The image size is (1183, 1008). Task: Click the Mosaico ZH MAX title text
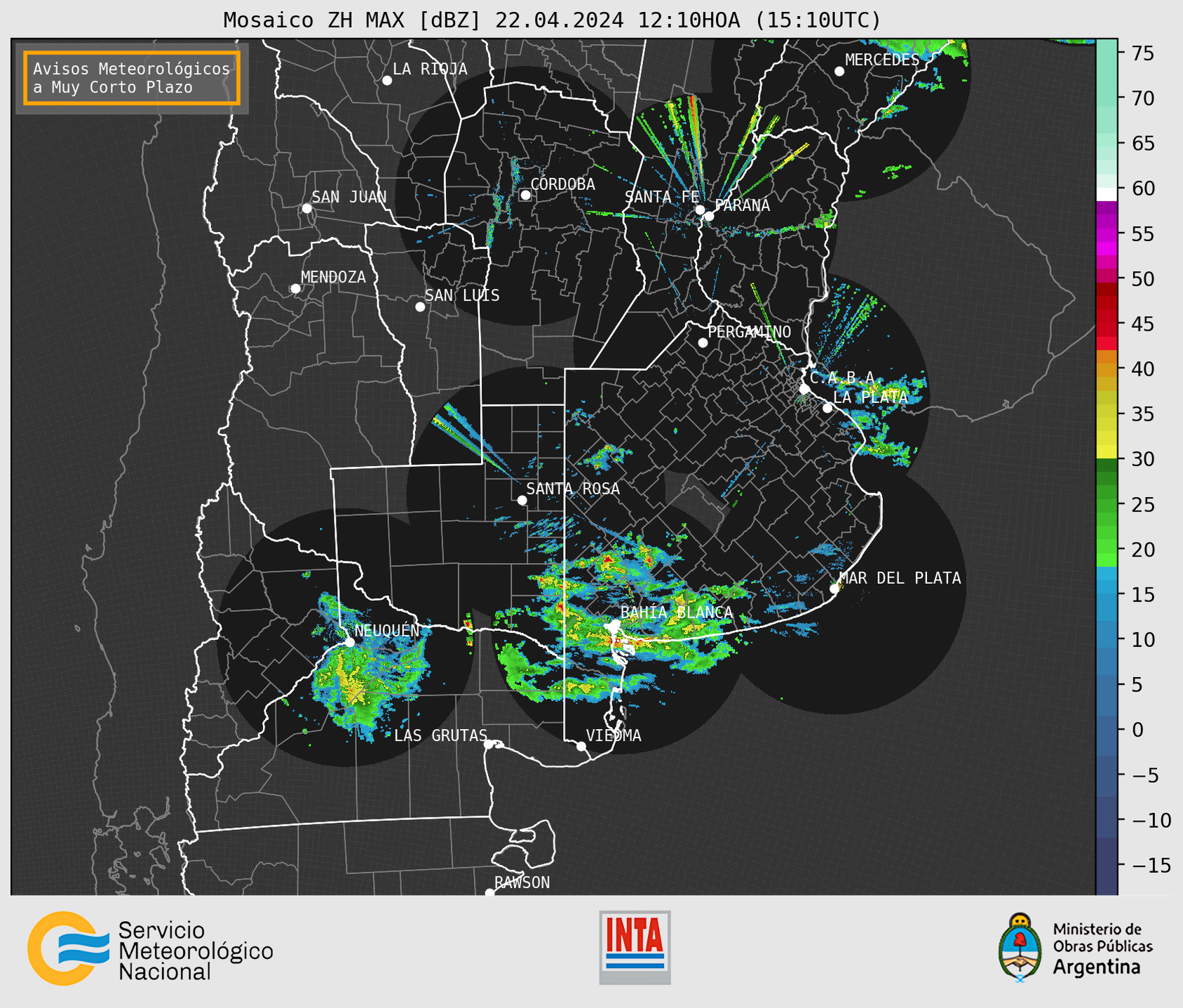pyautogui.click(x=552, y=20)
